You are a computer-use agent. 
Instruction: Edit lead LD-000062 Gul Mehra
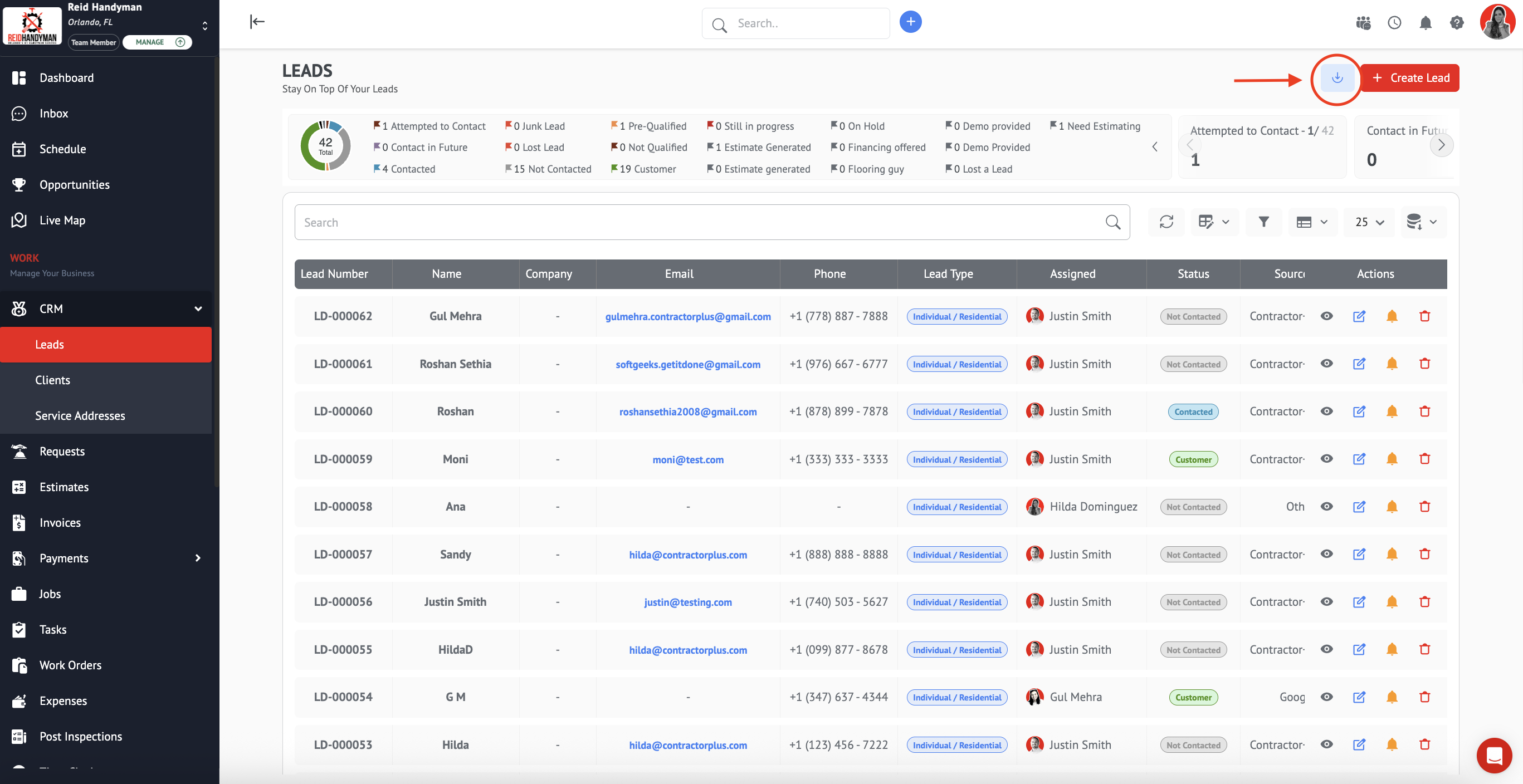pyautogui.click(x=1359, y=316)
